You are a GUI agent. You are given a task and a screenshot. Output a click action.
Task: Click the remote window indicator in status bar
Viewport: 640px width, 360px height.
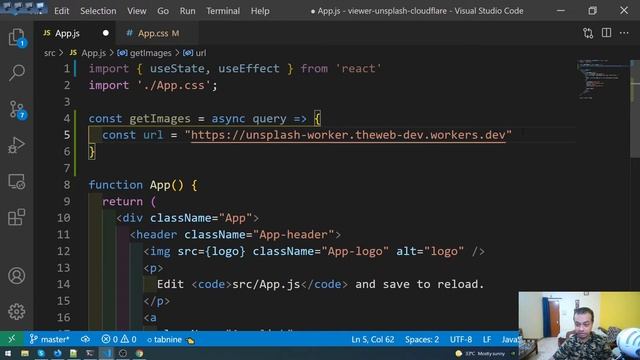pyautogui.click(x=11, y=339)
